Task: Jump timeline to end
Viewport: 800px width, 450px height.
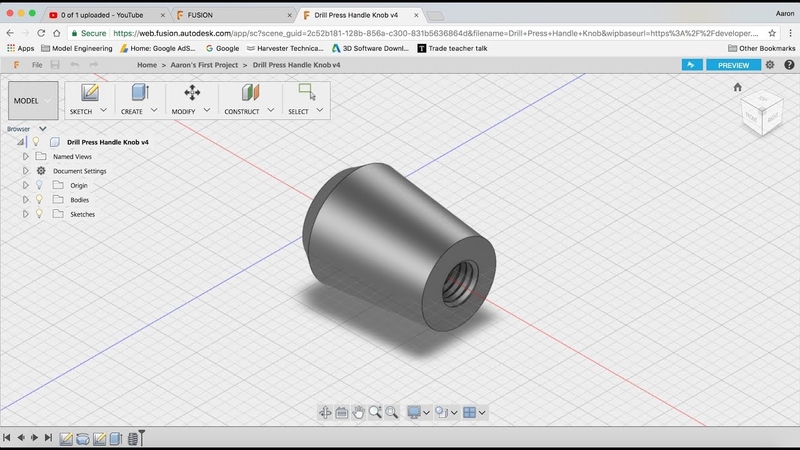Action: 48,438
